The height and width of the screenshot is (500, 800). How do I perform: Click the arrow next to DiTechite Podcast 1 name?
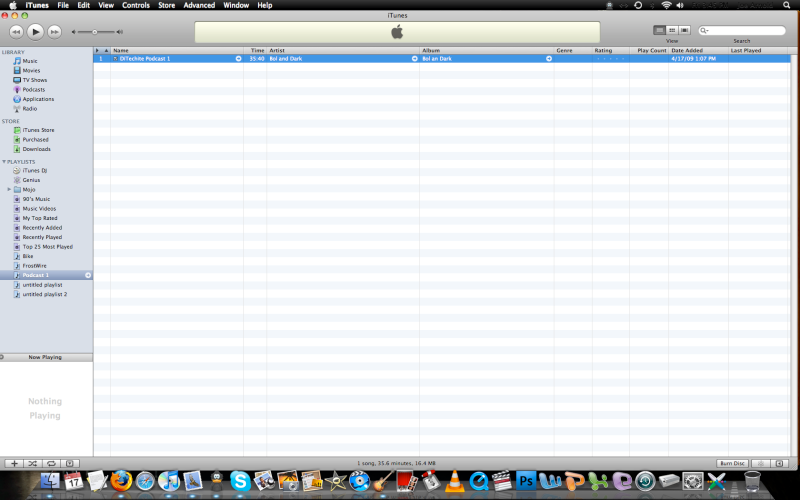[x=238, y=59]
